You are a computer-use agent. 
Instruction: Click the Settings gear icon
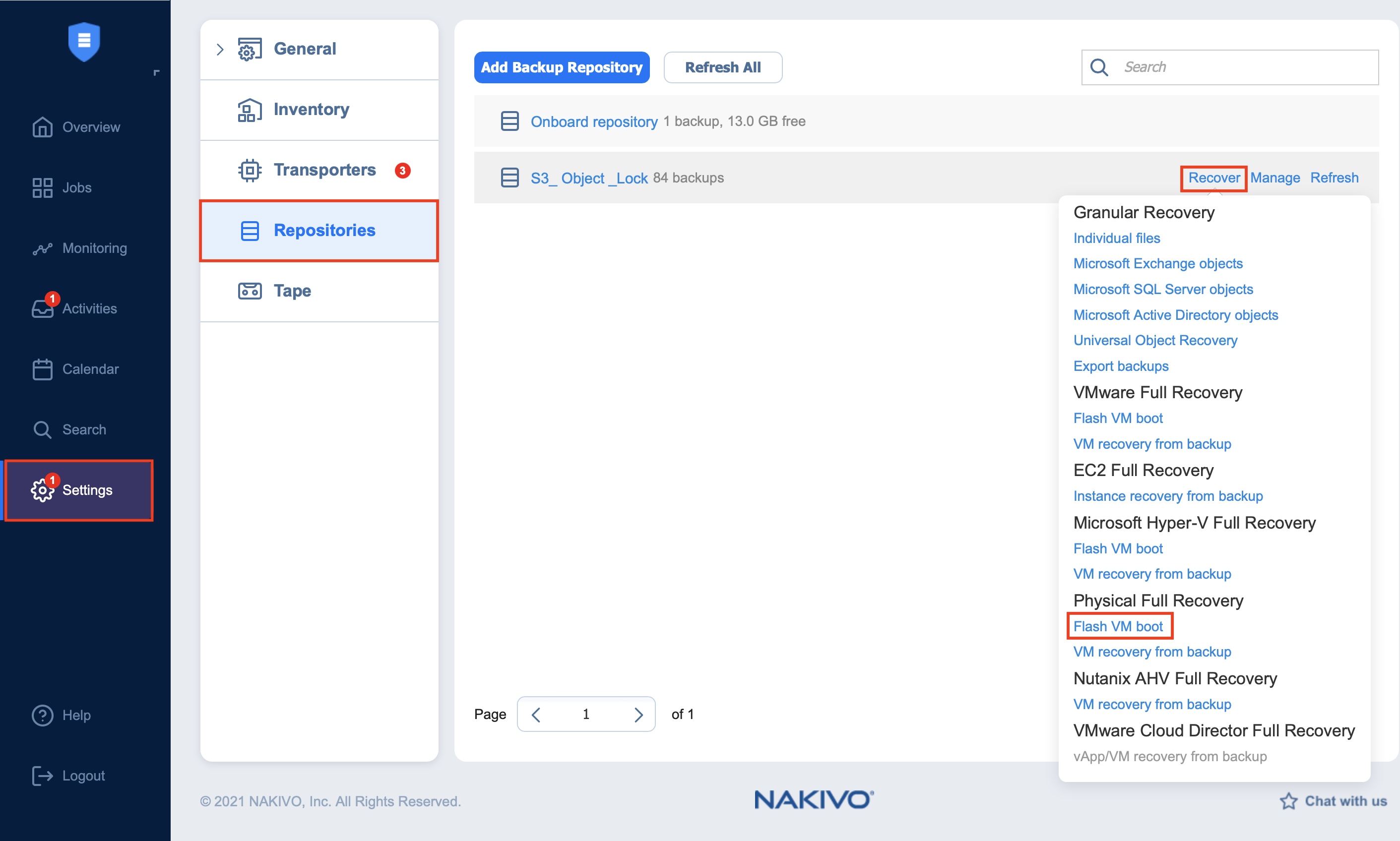pyautogui.click(x=43, y=490)
